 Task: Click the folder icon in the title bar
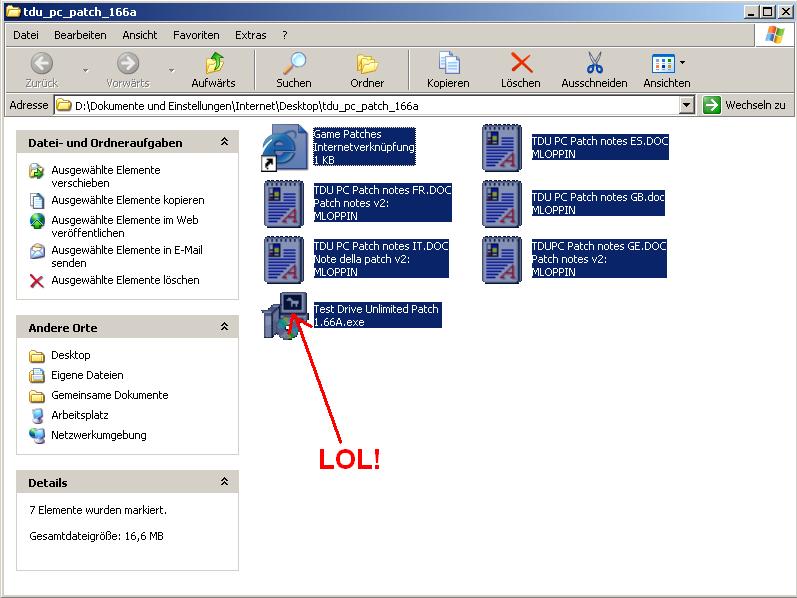click(13, 11)
